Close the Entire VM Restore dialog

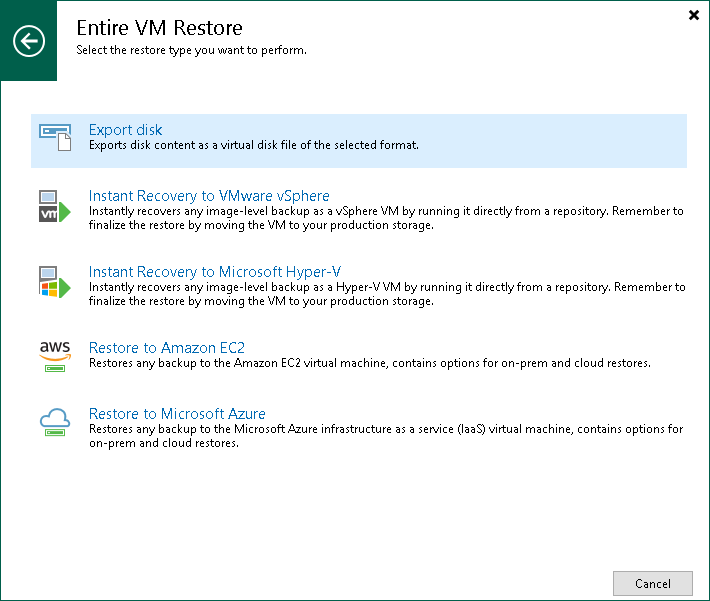click(694, 15)
